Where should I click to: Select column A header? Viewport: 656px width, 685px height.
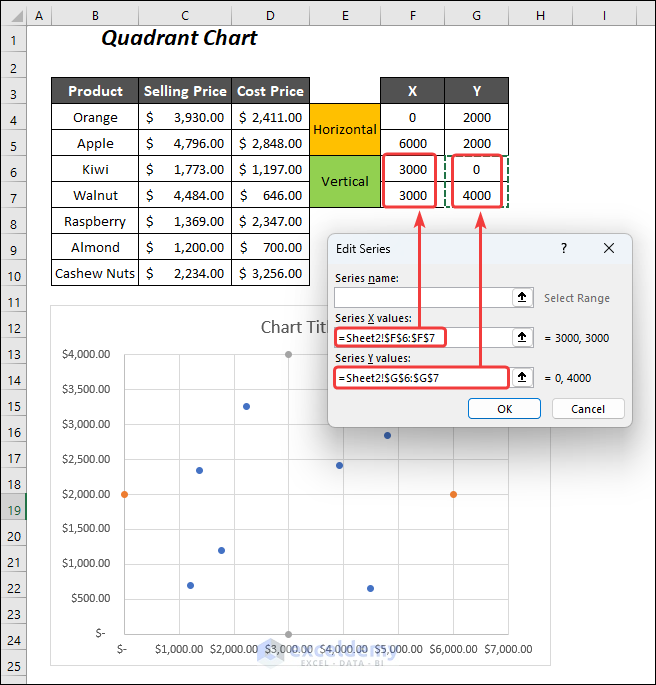[39, 16]
